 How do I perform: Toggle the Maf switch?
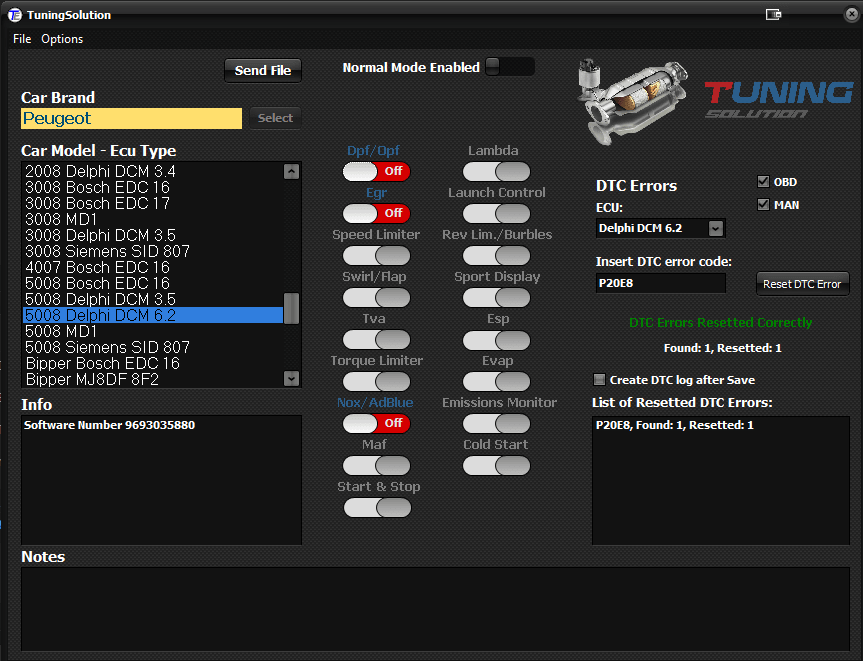tap(376, 466)
